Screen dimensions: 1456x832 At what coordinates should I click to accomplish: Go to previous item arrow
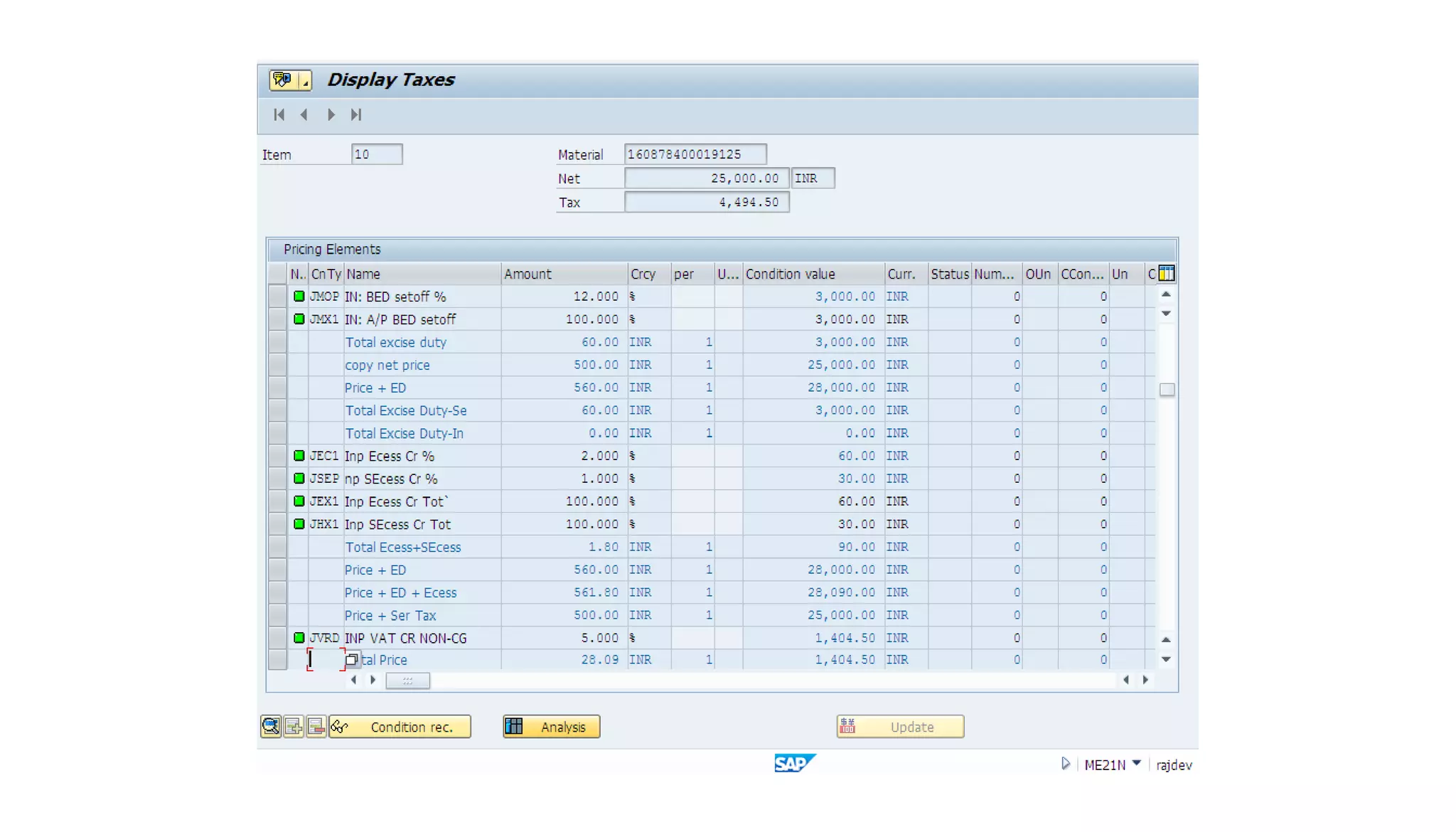tap(304, 114)
